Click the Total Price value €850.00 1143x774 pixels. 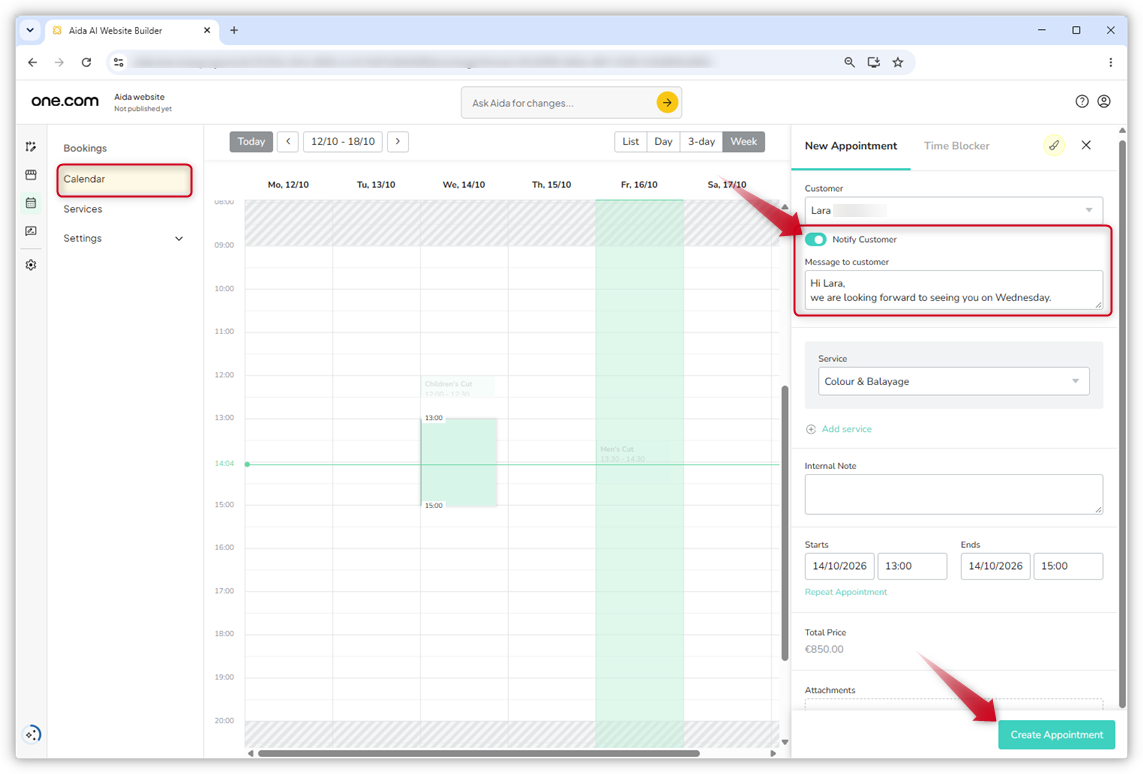824,649
